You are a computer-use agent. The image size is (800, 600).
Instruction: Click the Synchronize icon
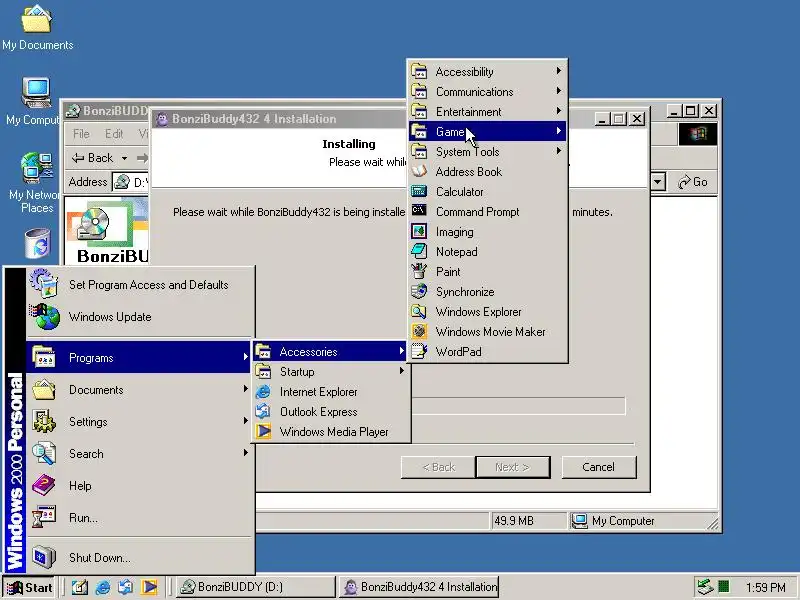pos(419,291)
